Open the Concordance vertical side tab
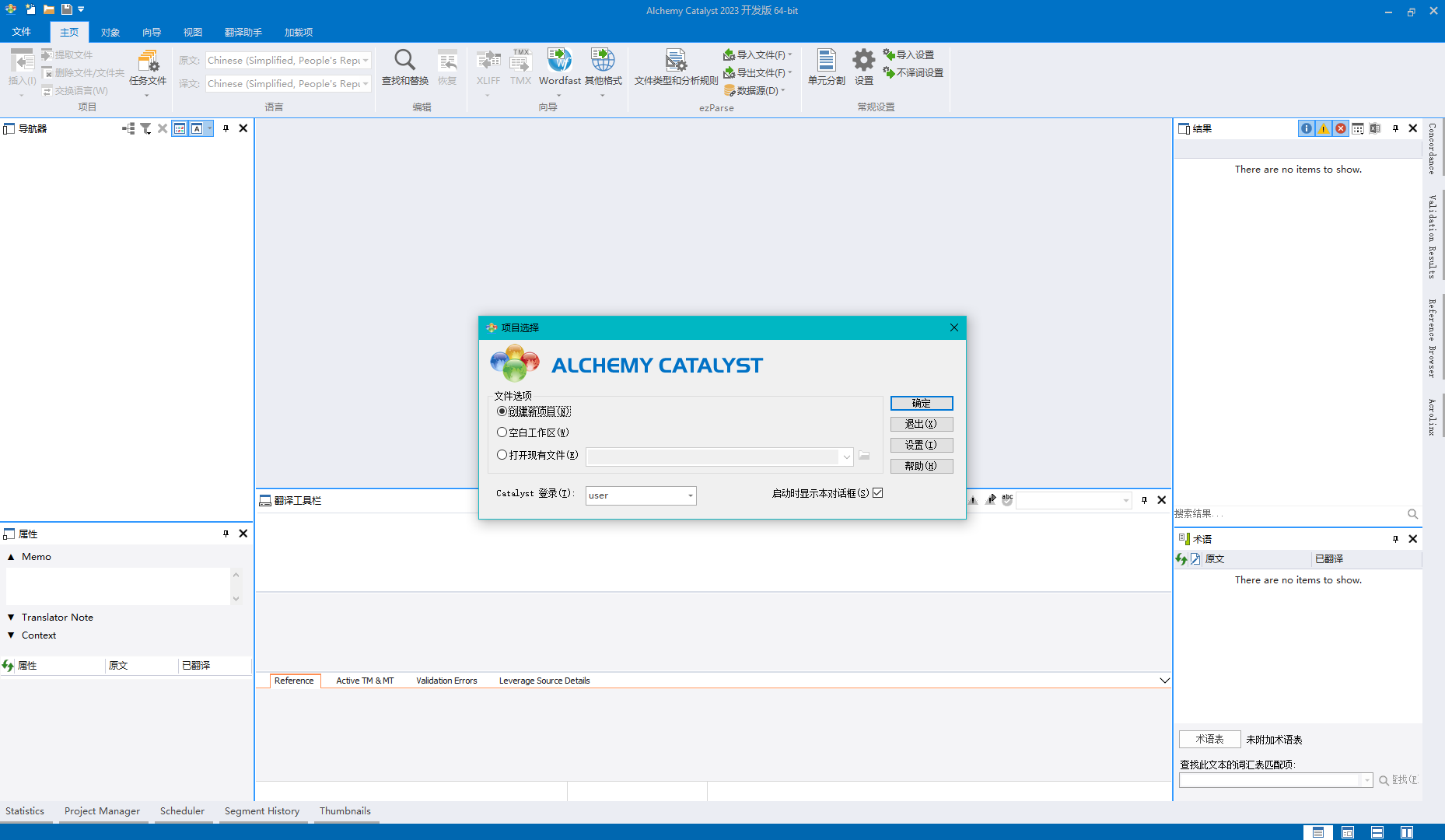This screenshot has height=840, width=1445. pos(1433,148)
